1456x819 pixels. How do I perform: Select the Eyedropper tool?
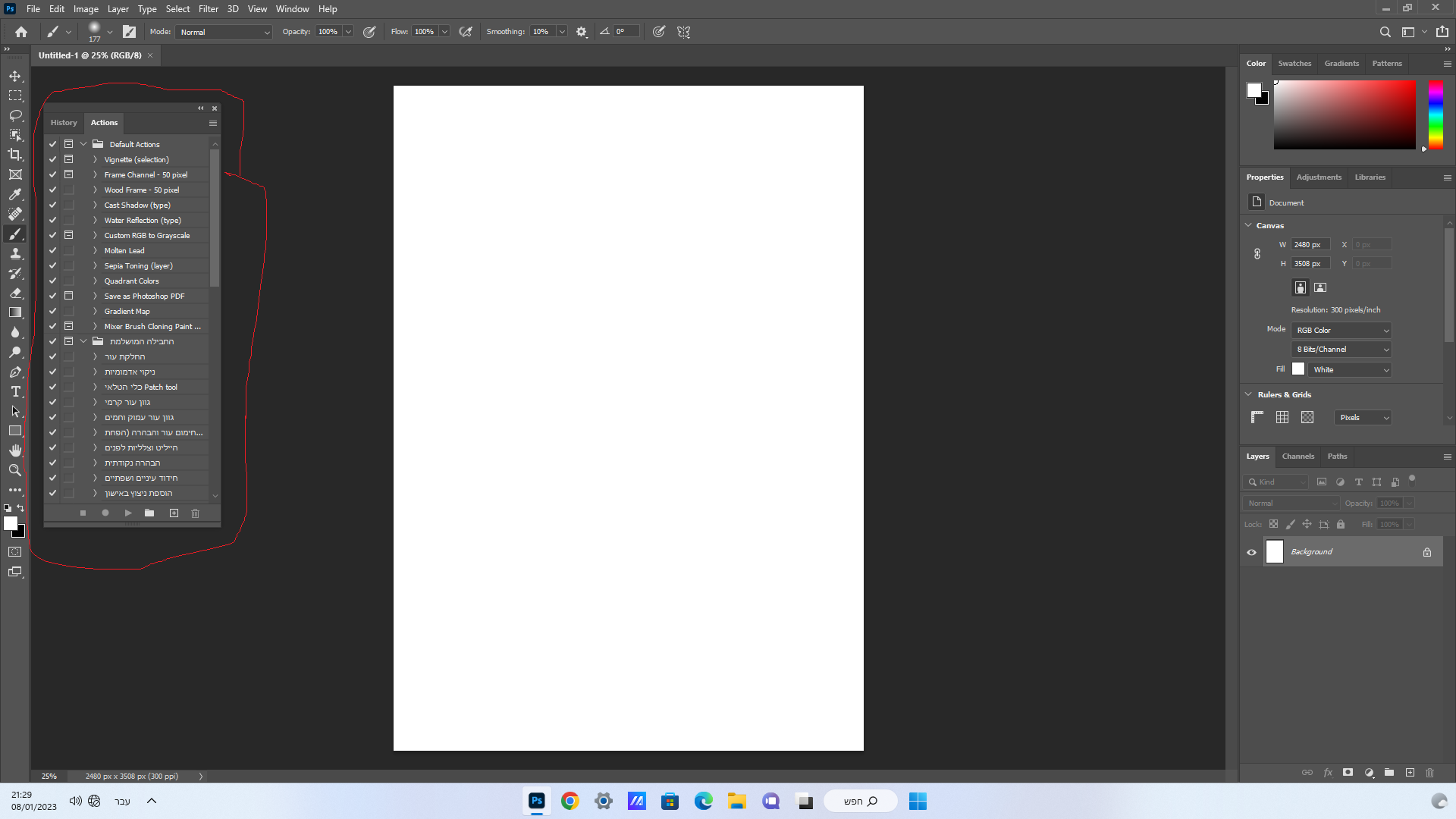(x=15, y=194)
